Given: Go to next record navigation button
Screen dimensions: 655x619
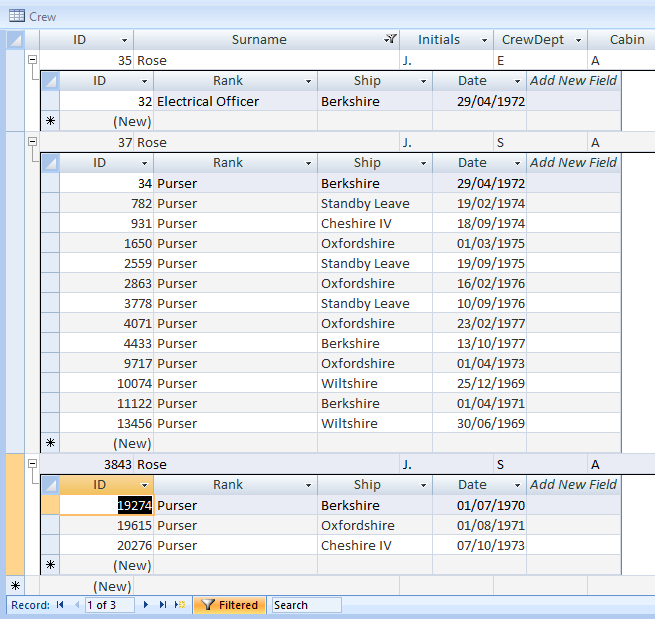Looking at the screenshot, I should click(145, 605).
